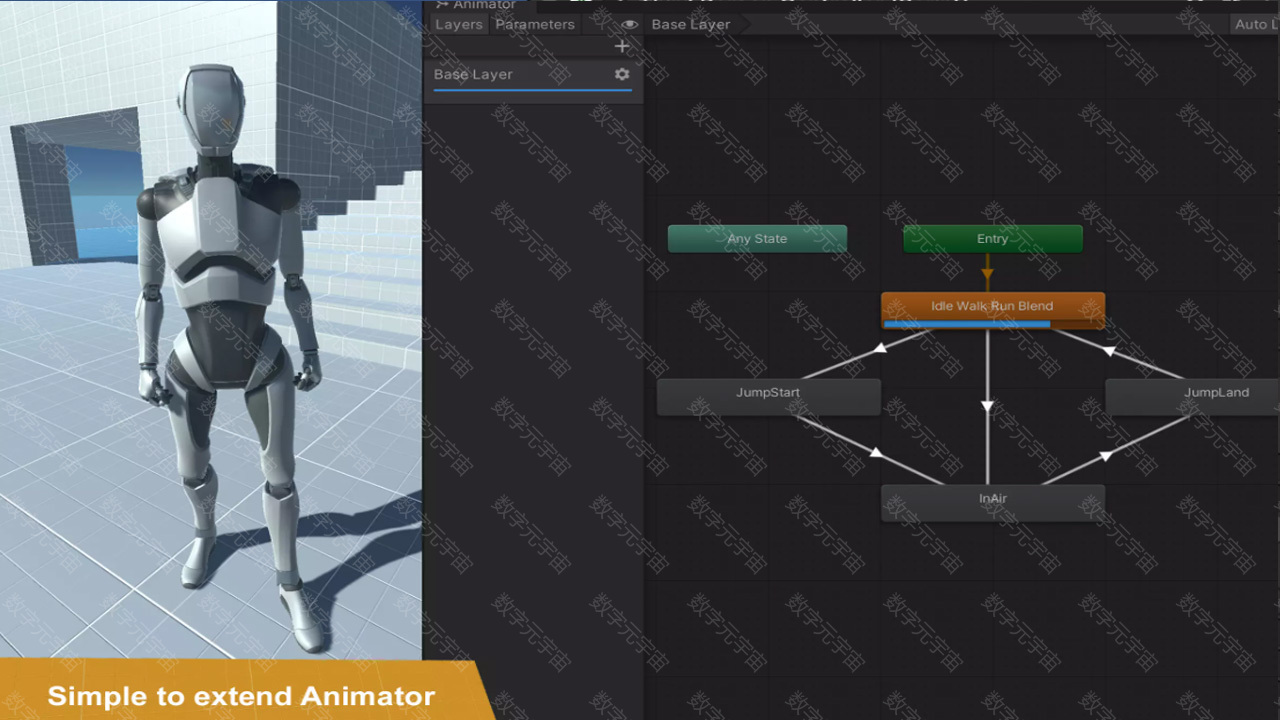
Task: Click the Idle Walk Run Blend progress bar
Action: point(967,324)
